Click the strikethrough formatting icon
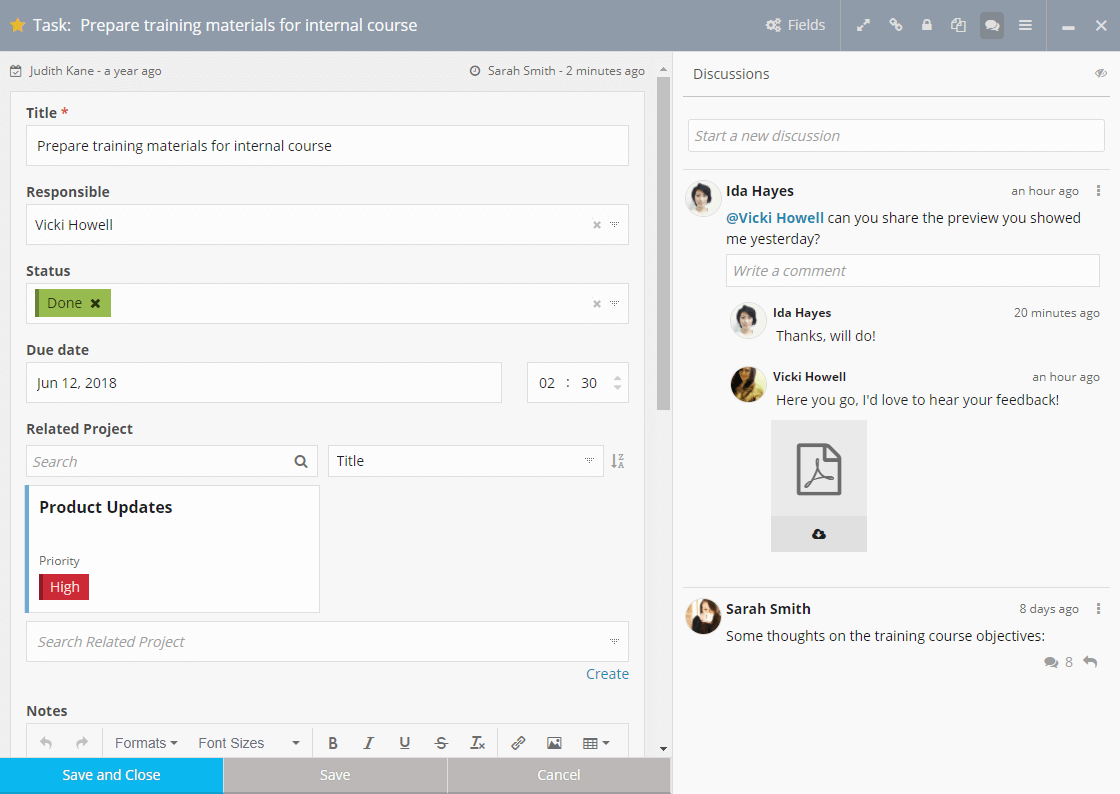This screenshot has height=794, width=1120. coord(441,743)
